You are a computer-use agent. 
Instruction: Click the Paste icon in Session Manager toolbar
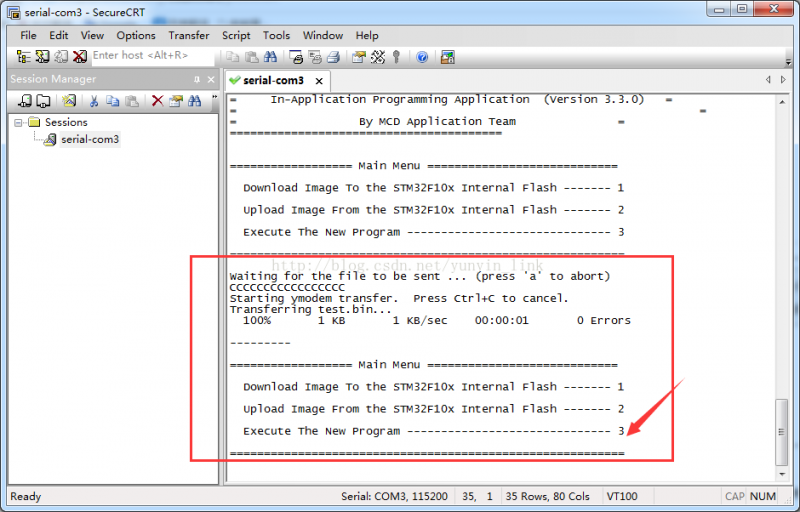(132, 101)
